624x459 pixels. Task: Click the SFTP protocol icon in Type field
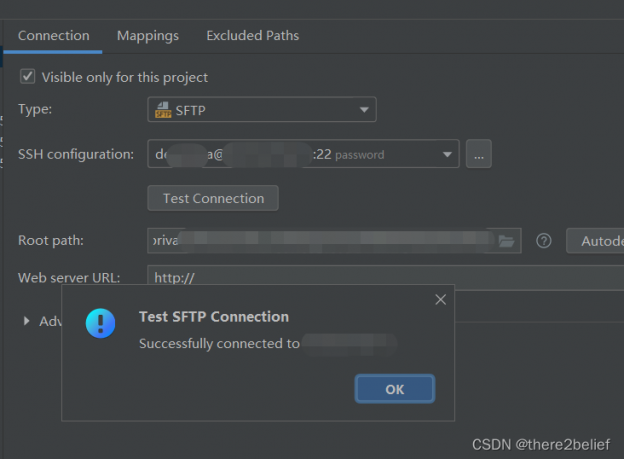[x=162, y=110]
